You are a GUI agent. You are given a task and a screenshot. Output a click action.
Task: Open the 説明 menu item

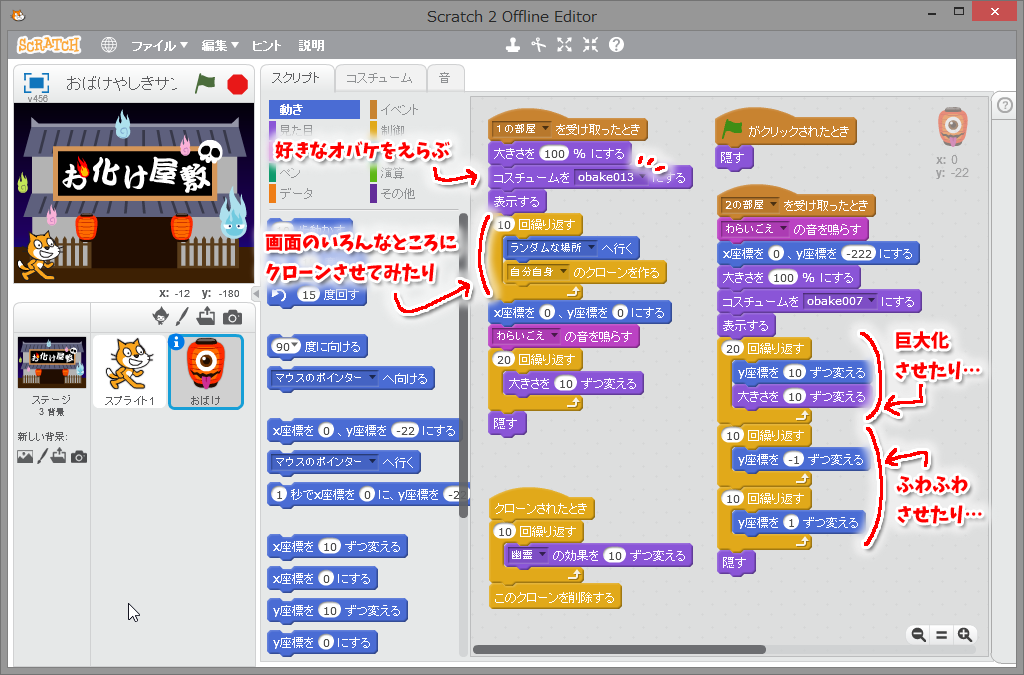click(312, 46)
